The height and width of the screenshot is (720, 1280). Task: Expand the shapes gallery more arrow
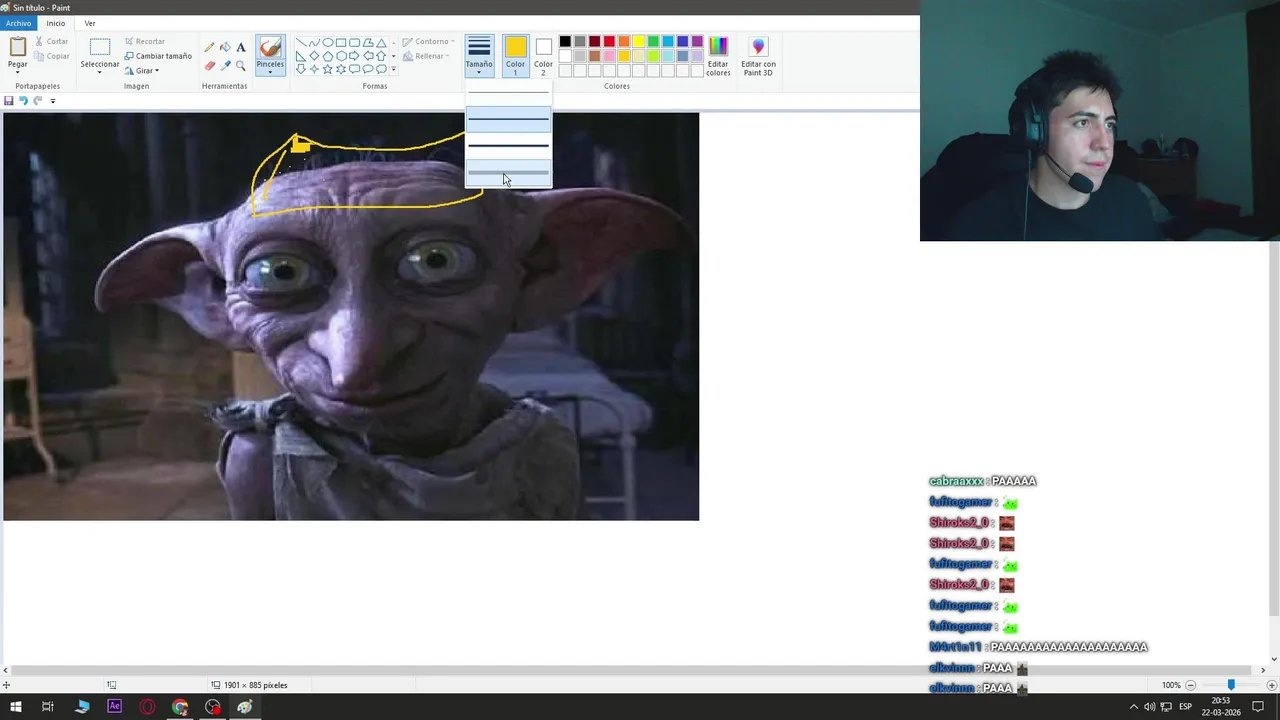pos(393,69)
